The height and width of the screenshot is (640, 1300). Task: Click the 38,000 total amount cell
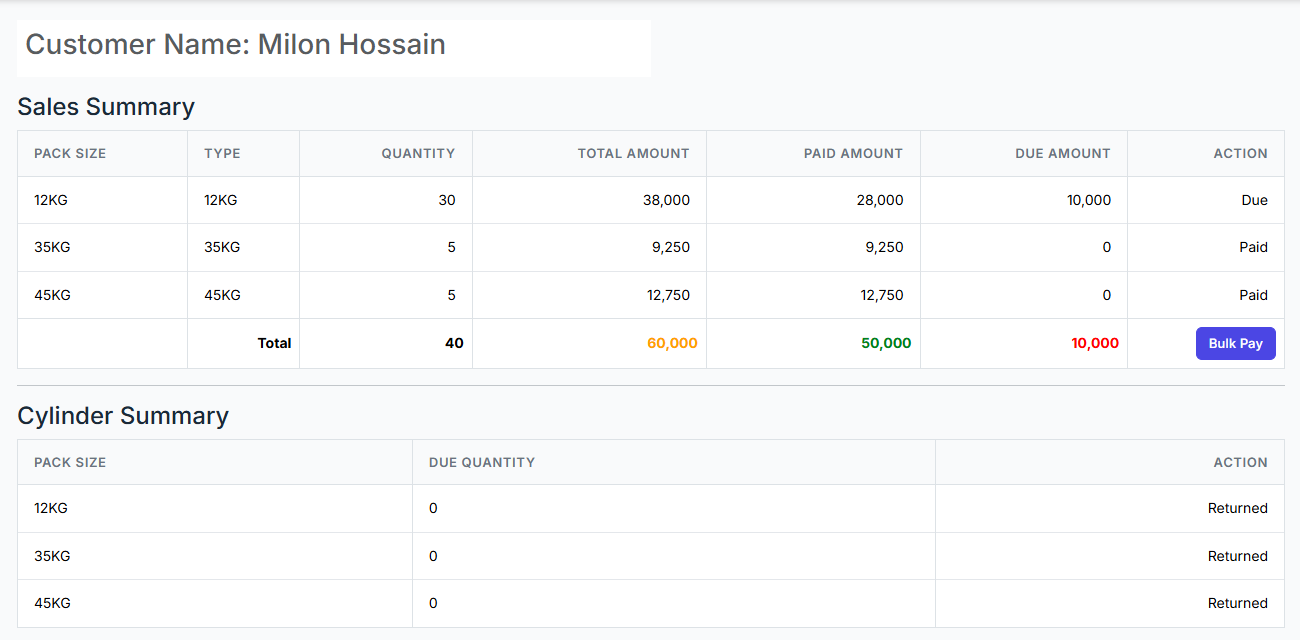click(666, 200)
